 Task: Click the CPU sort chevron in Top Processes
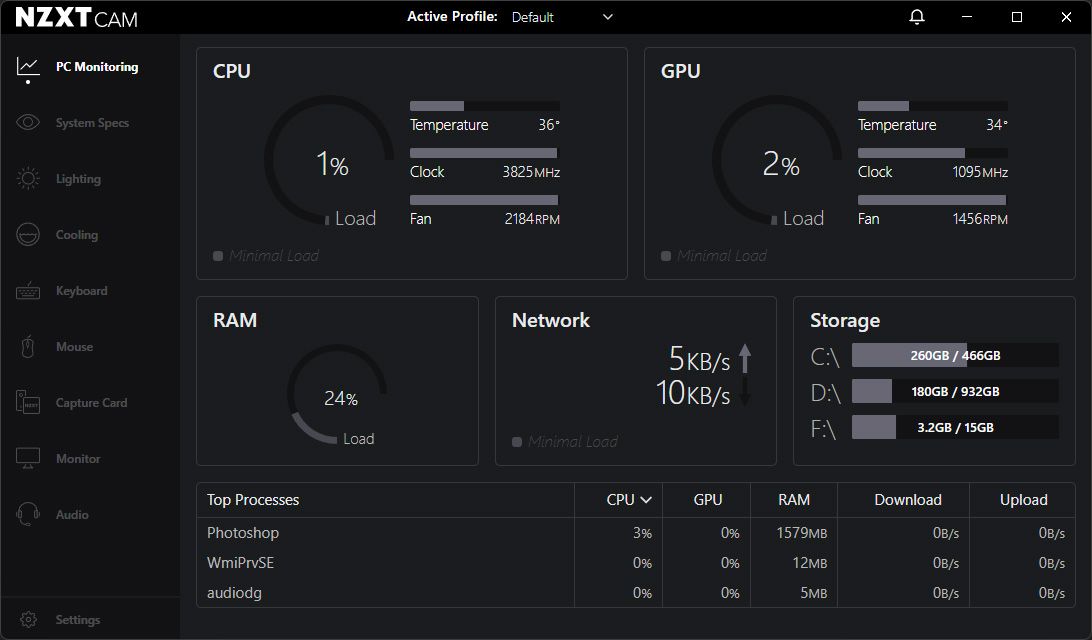pos(642,499)
